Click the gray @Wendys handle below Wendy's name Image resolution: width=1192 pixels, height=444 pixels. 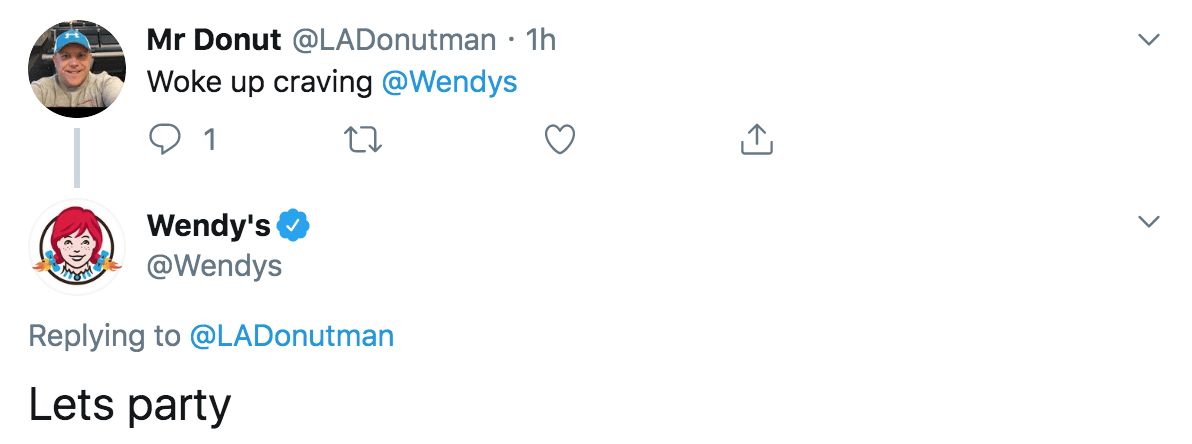point(214,266)
